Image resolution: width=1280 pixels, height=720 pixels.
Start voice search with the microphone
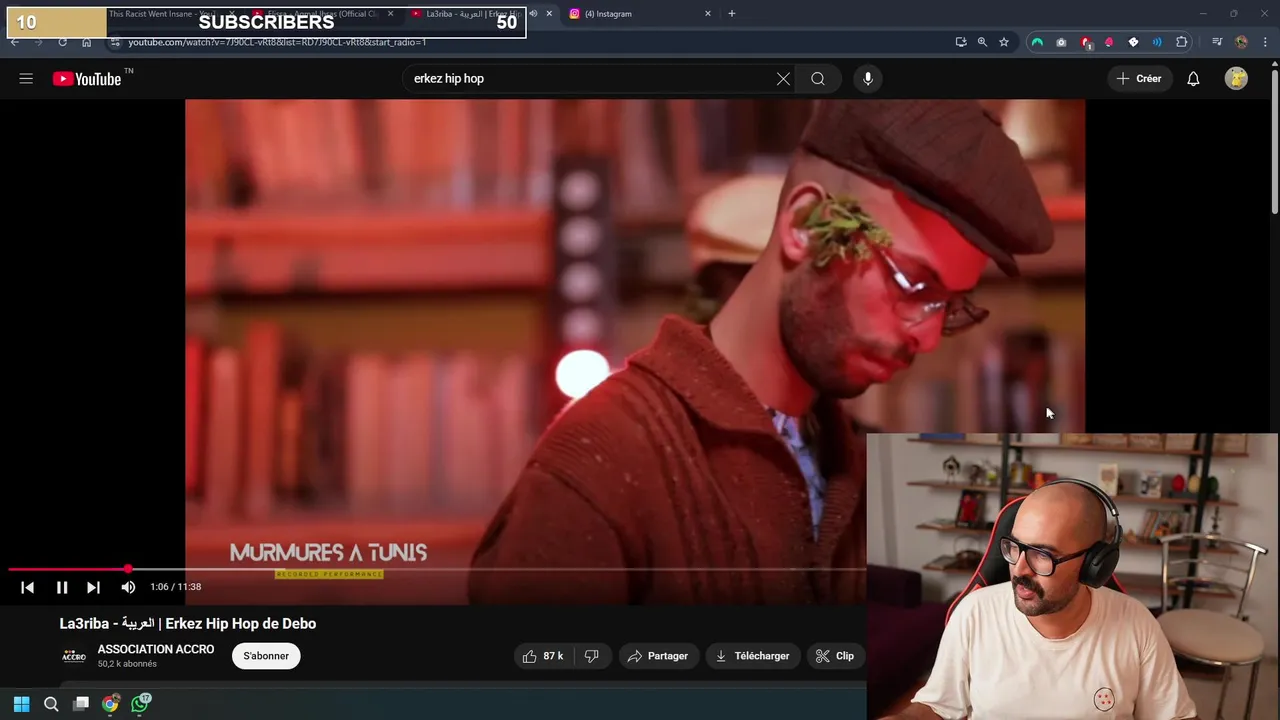868,79
